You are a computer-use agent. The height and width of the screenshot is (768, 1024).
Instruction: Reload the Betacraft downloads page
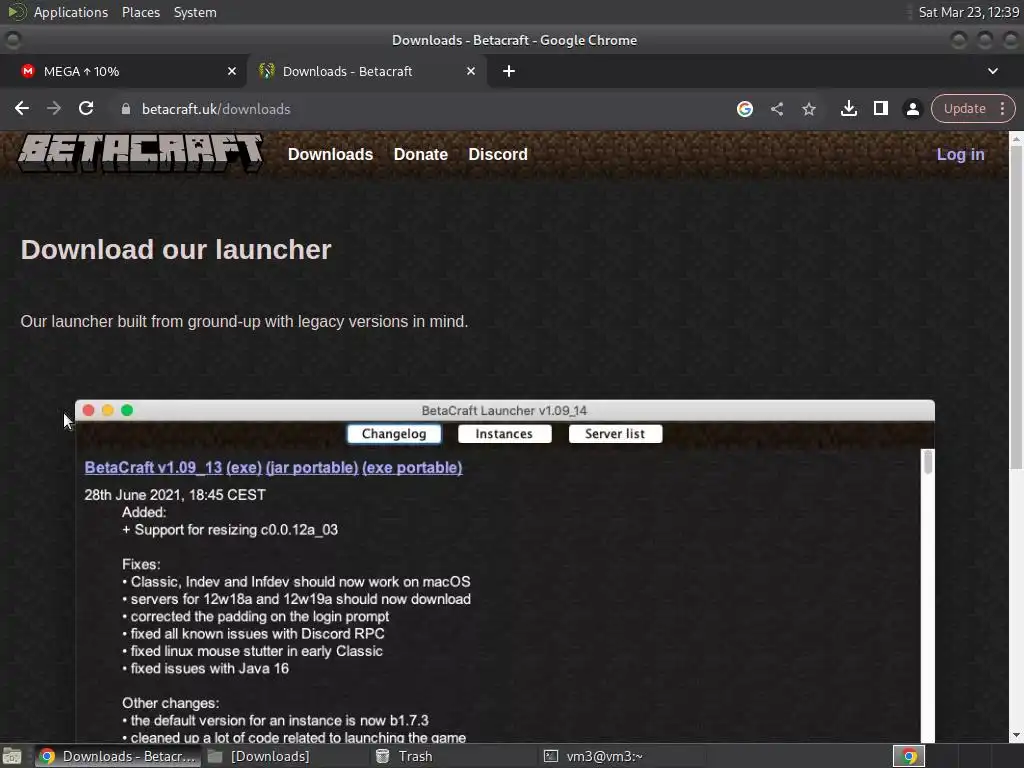tap(86, 108)
